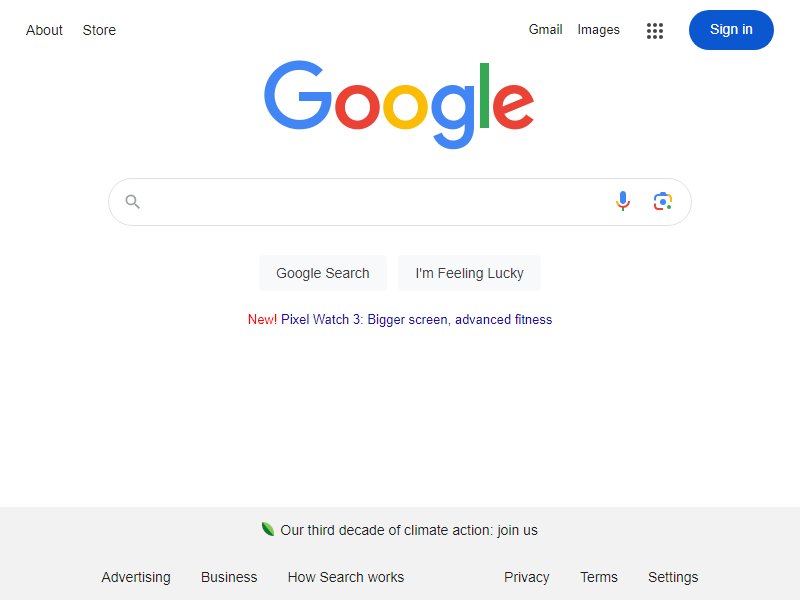Expand the Settings footer menu
This screenshot has height=600, width=800.
tap(673, 577)
